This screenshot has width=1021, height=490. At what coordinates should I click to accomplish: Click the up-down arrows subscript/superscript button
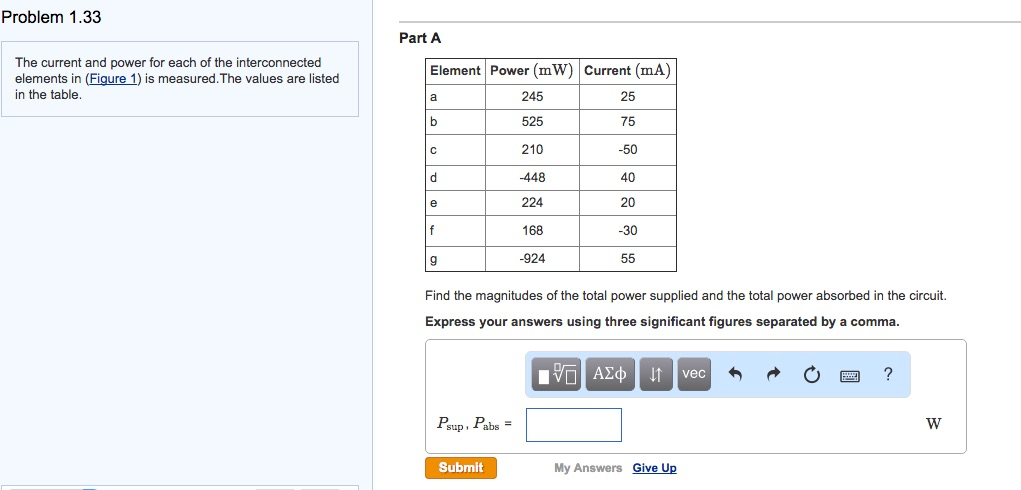[656, 374]
